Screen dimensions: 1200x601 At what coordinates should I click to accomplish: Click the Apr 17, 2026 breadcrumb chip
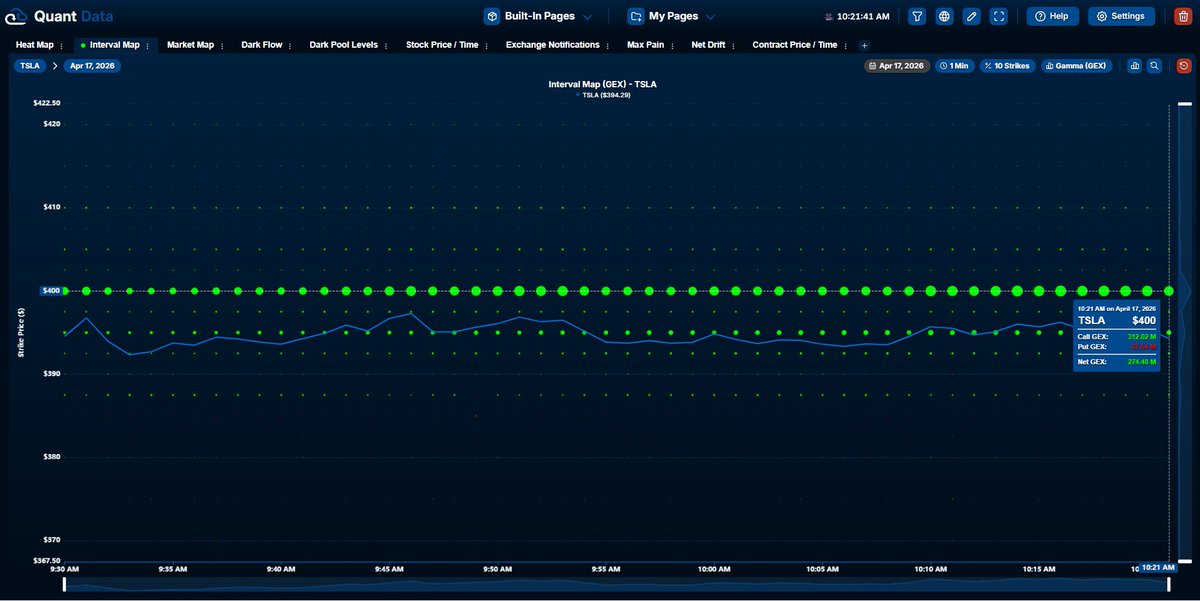pyautogui.click(x=92, y=66)
